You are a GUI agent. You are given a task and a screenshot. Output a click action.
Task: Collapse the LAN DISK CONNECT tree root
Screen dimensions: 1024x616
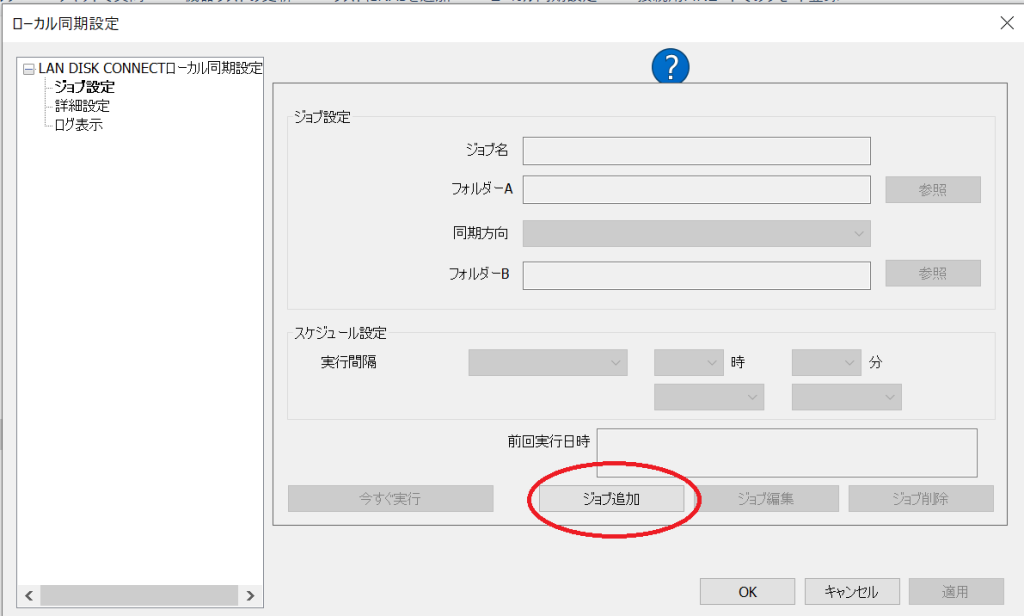click(29, 69)
